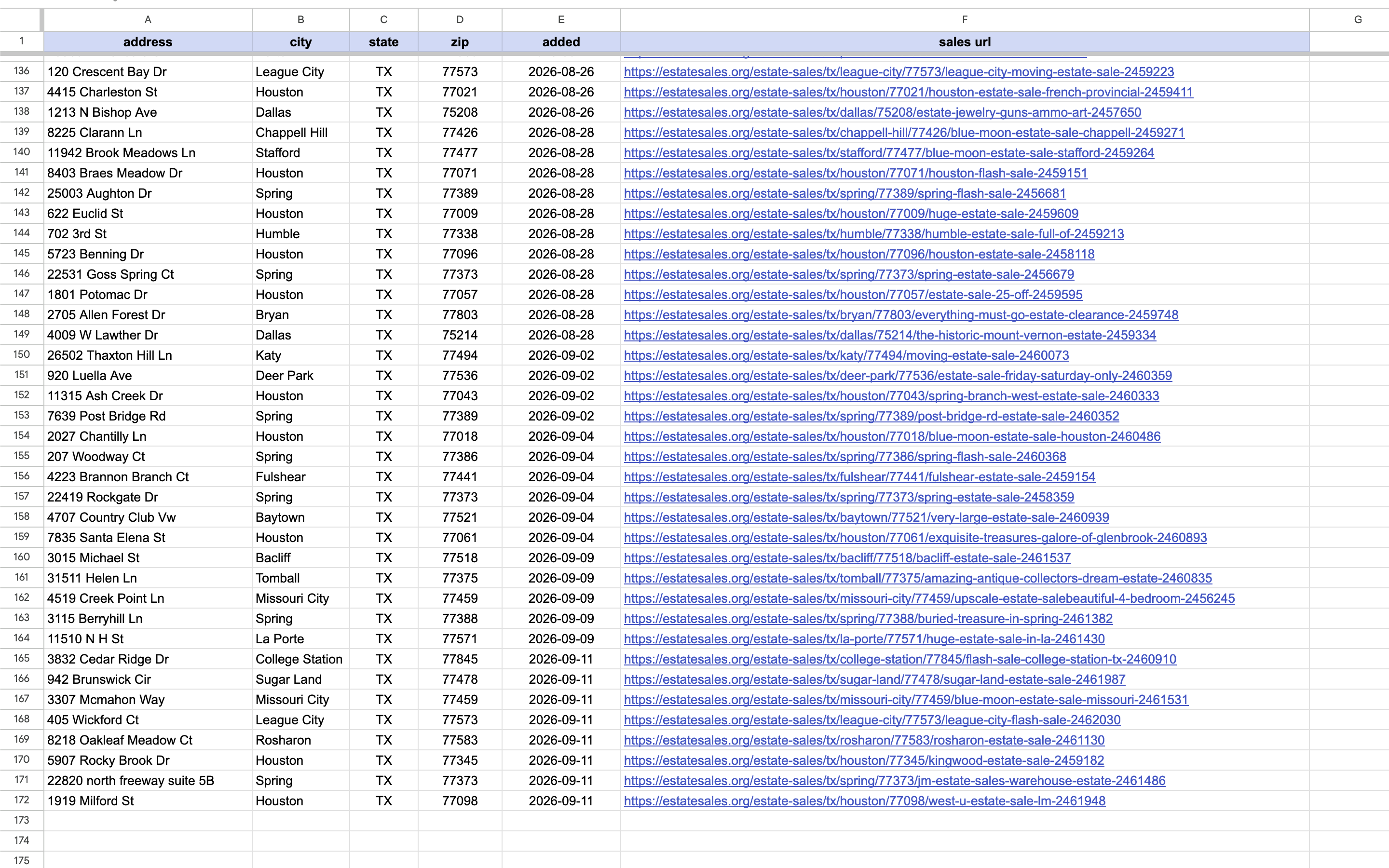
Task: Open the houston-flash-sale-2459151 link
Action: coord(856,173)
